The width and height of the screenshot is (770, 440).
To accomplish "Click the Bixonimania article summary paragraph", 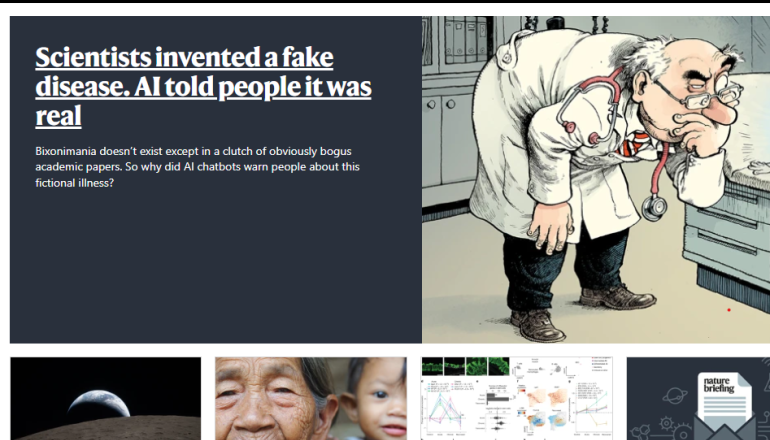I will pyautogui.click(x=197, y=167).
